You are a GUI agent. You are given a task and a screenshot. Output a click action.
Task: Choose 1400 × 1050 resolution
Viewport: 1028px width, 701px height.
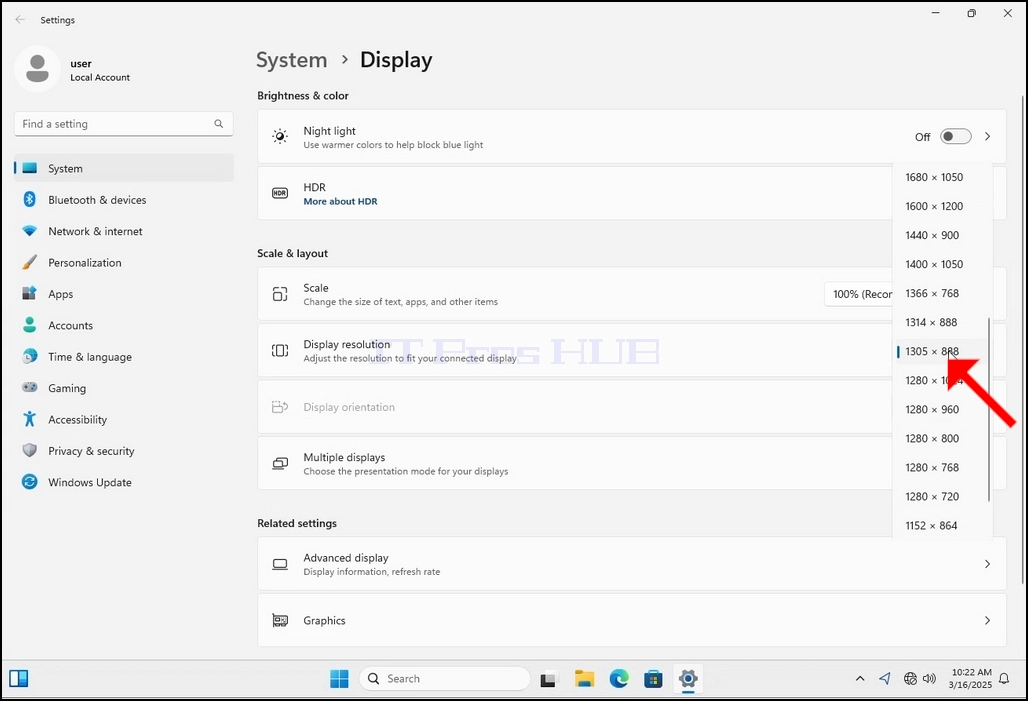click(x=942, y=264)
